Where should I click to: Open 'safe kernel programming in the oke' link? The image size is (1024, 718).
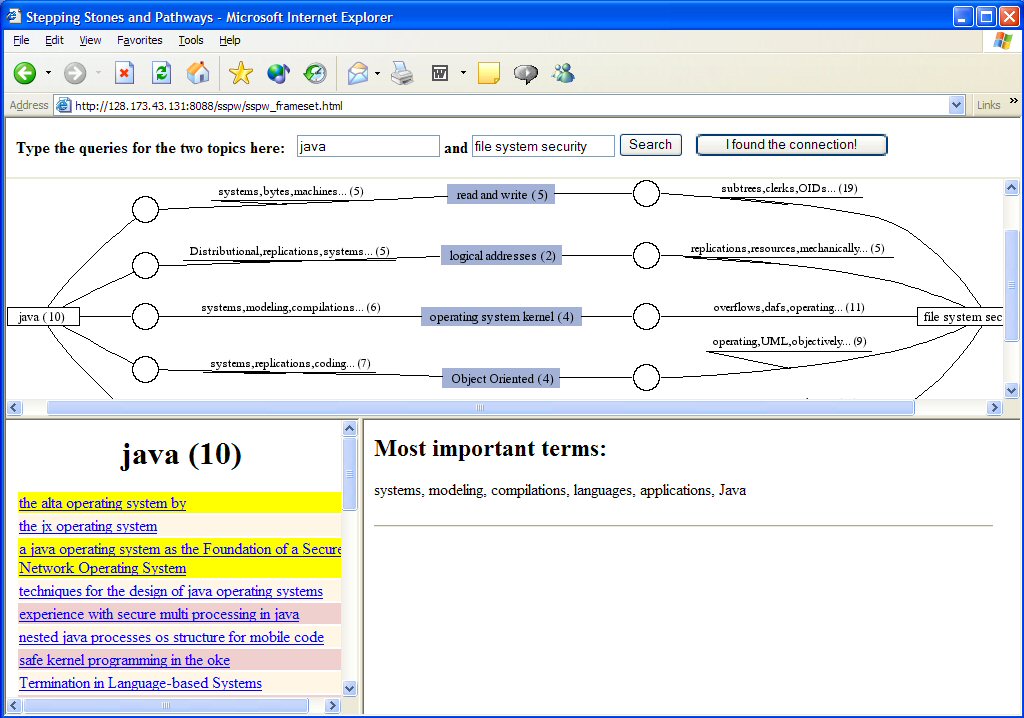click(124, 660)
